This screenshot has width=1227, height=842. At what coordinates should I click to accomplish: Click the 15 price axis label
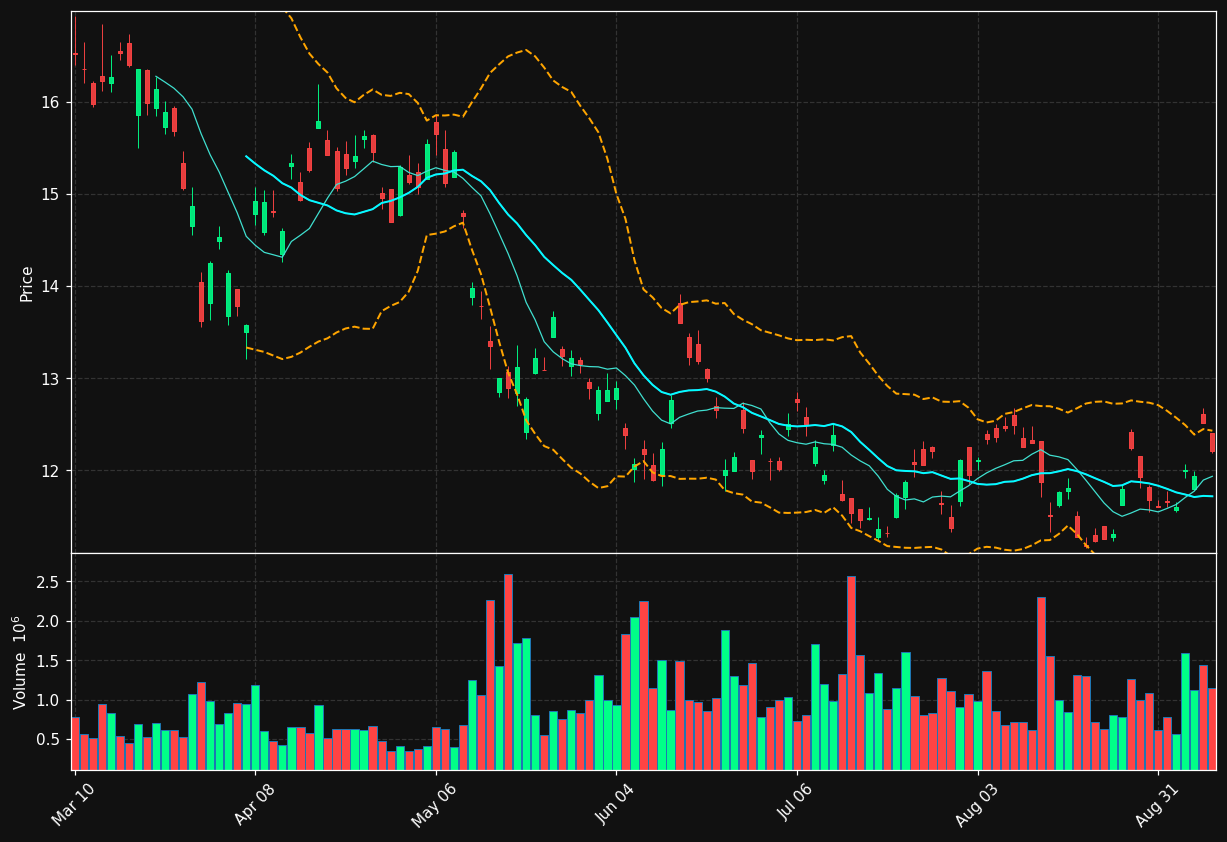[x=50, y=194]
